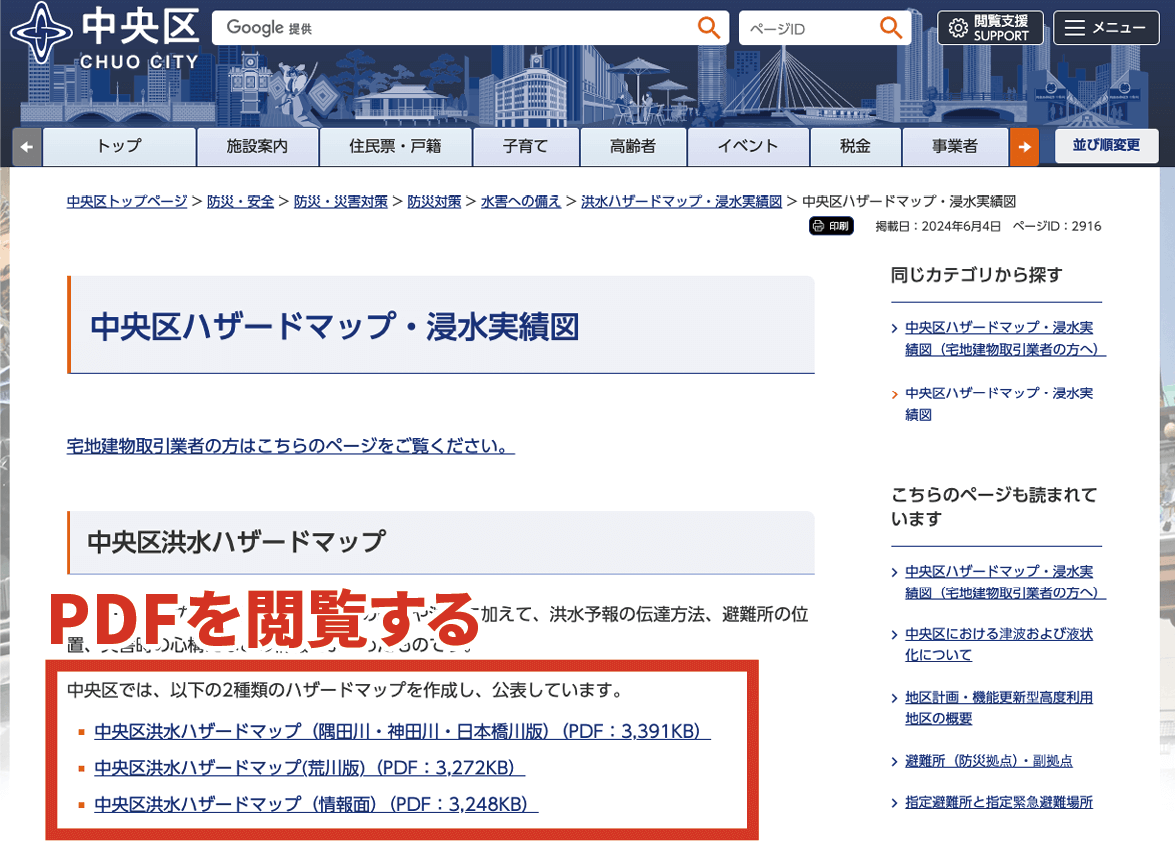Click the page ID search magnifier icon
Viewport: 1175px width, 856px height.
891,27
